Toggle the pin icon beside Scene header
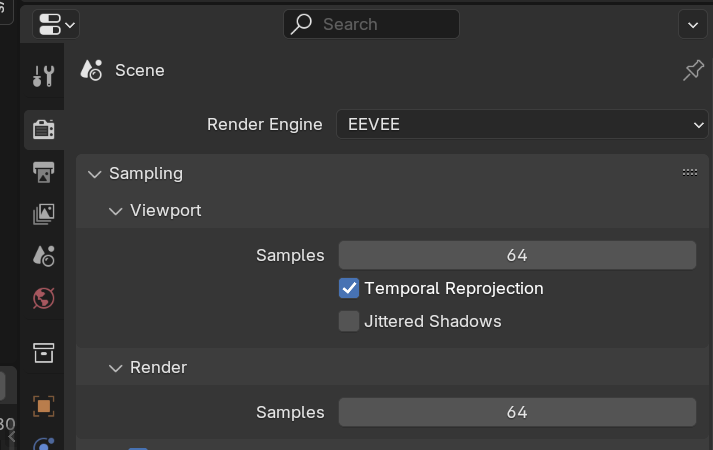 click(693, 70)
